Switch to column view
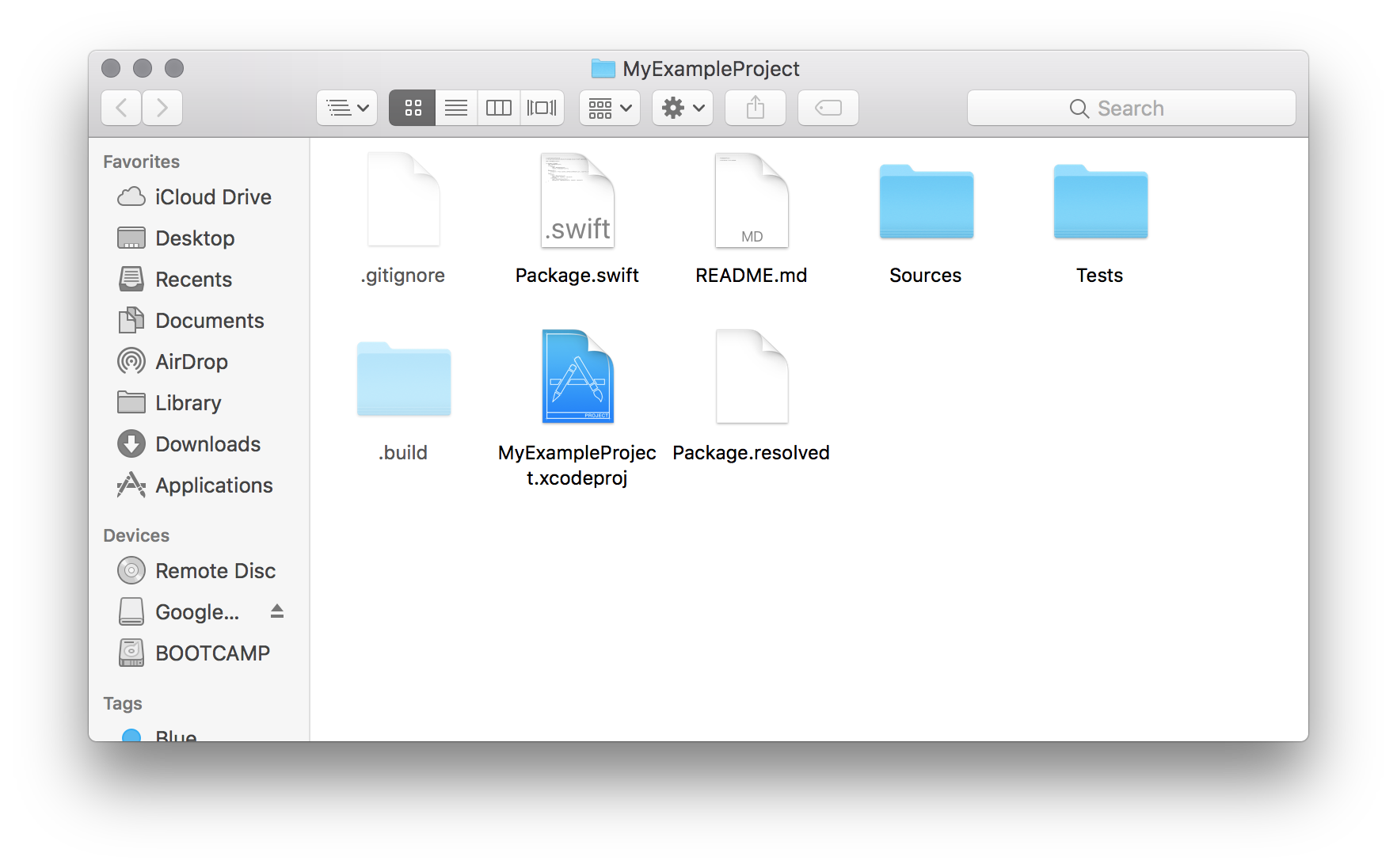1397x868 pixels. [x=499, y=108]
